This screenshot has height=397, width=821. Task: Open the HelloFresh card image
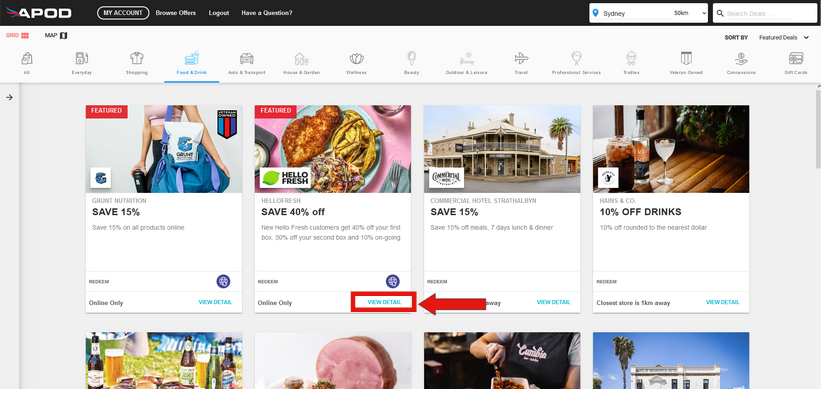tap(333, 149)
